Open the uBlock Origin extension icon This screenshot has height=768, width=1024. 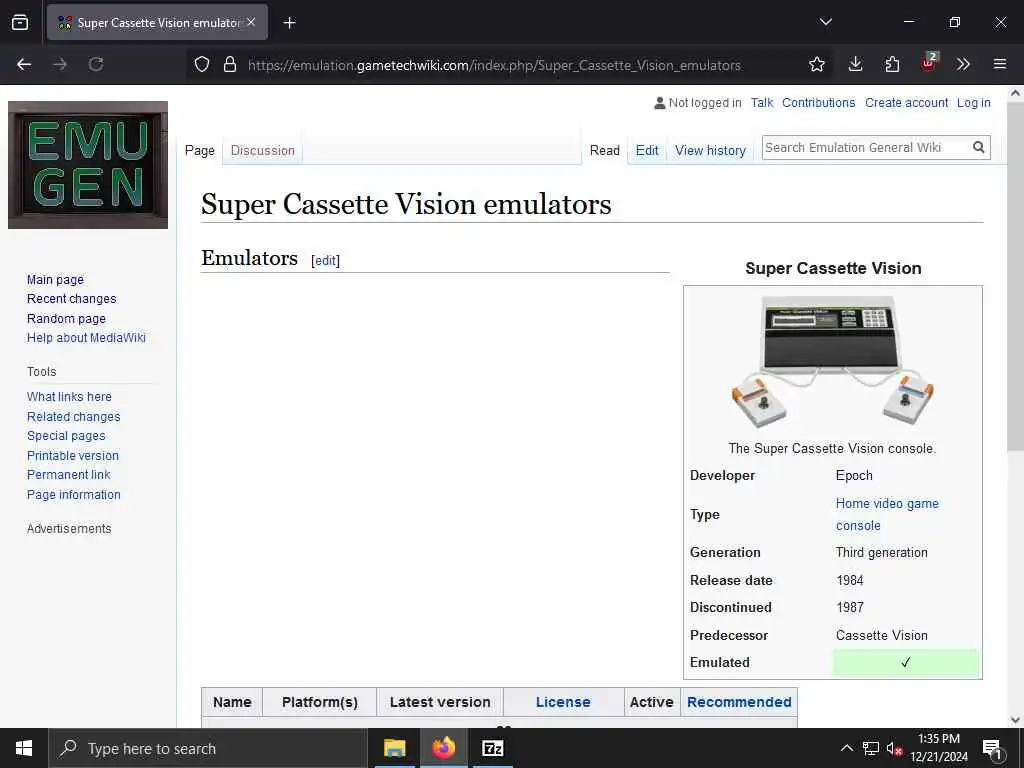tap(929, 63)
